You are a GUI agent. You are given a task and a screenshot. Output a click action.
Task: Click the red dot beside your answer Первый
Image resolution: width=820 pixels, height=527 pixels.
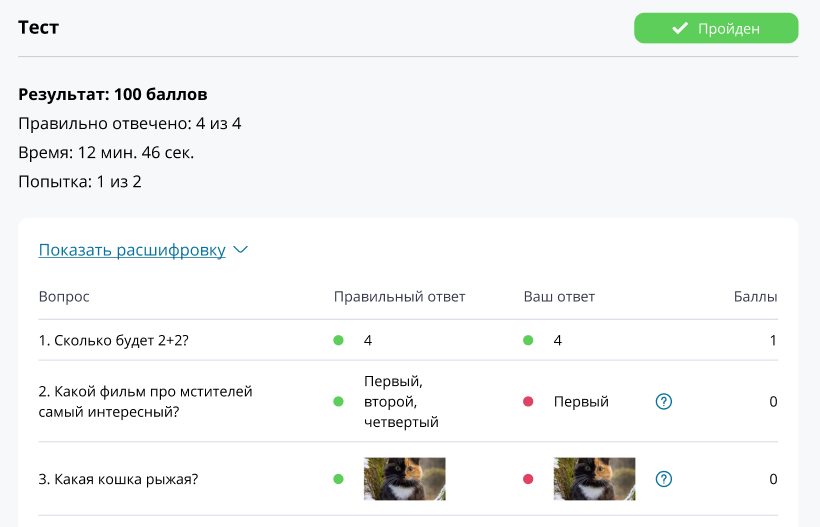pyautogui.click(x=528, y=402)
